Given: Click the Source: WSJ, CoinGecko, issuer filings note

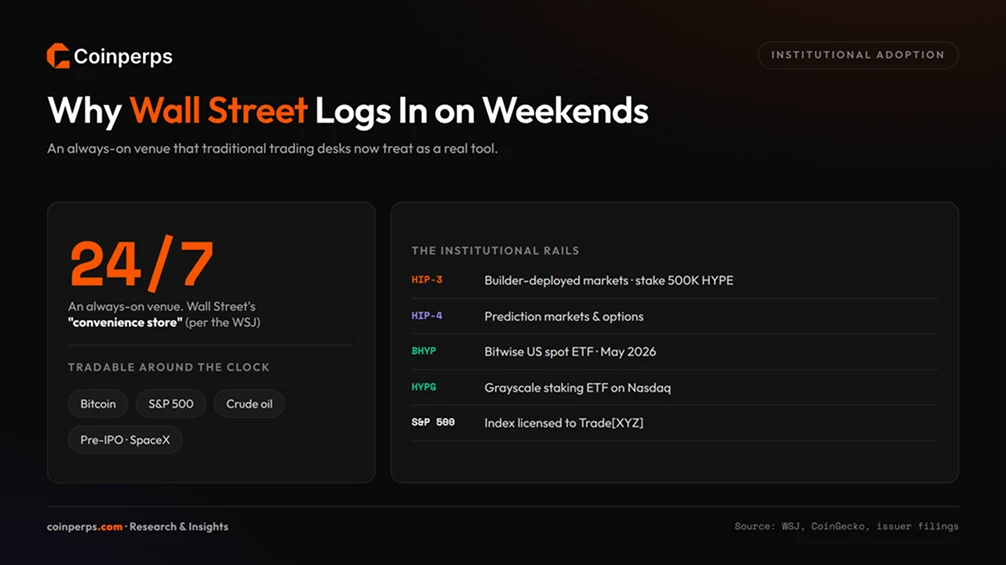Looking at the screenshot, I should coord(846,527).
